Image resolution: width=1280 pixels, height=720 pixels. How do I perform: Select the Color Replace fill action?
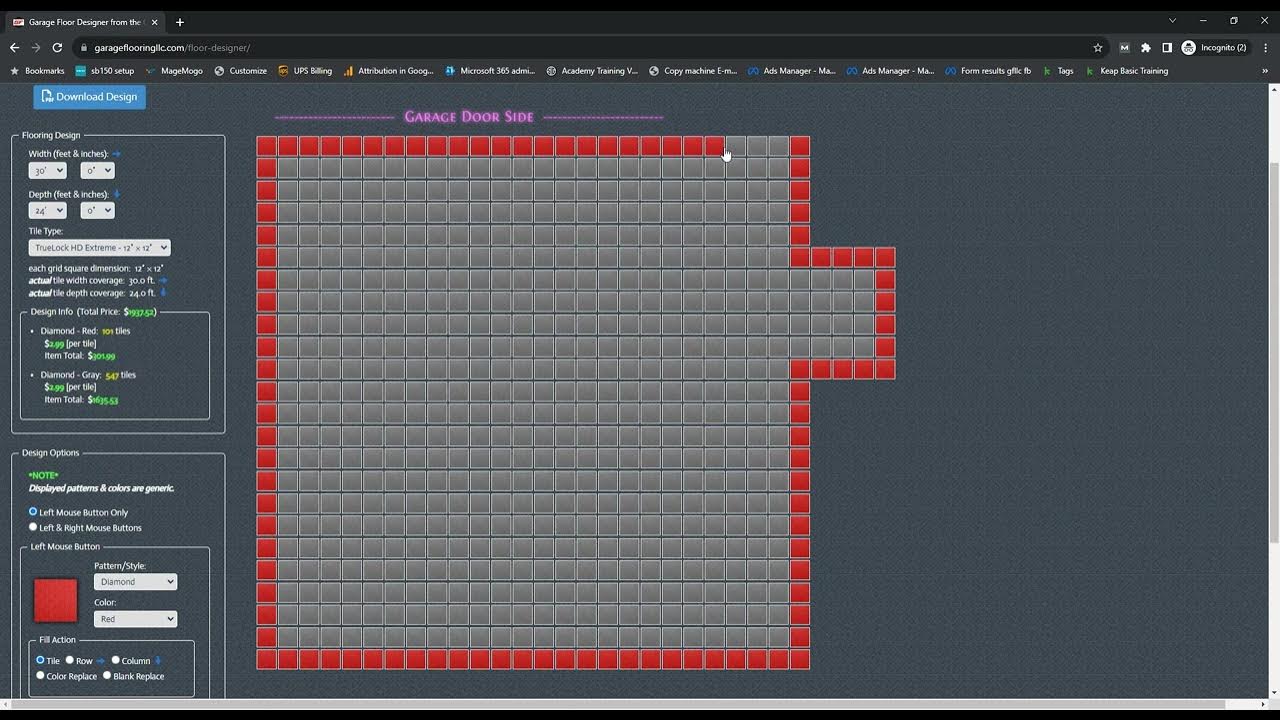[40, 675]
